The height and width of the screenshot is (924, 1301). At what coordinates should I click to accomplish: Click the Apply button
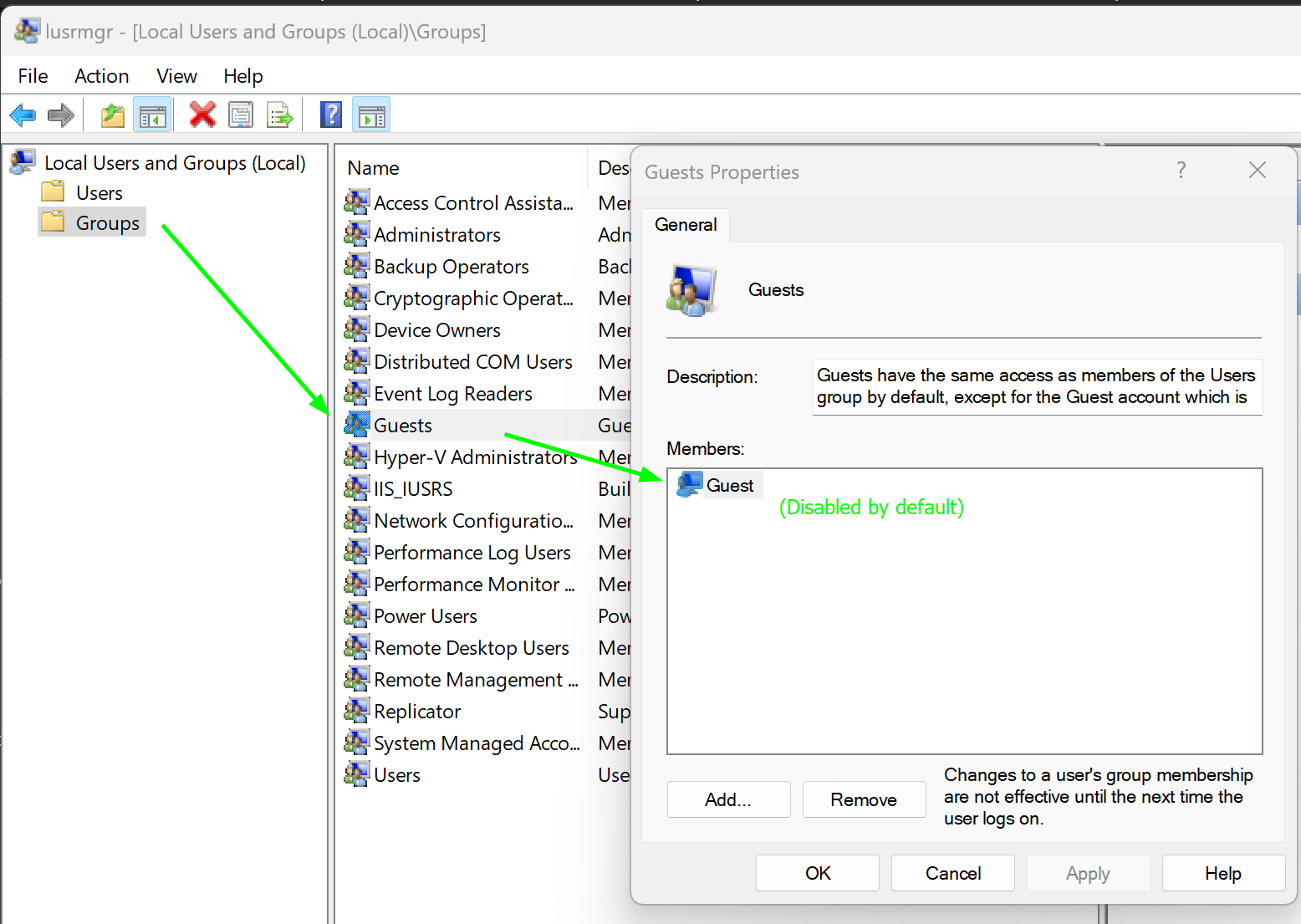(x=1088, y=873)
